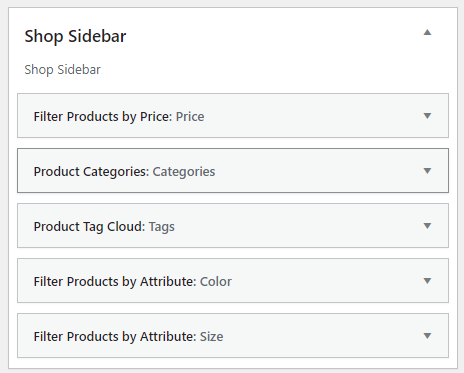Expand the Product Categories widget arrow
Viewport: 464px width, 373px height.
tap(427, 171)
